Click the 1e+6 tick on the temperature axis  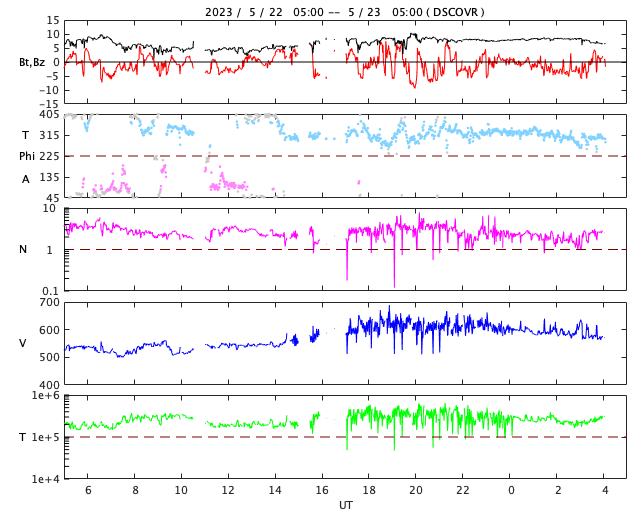(x=44, y=396)
